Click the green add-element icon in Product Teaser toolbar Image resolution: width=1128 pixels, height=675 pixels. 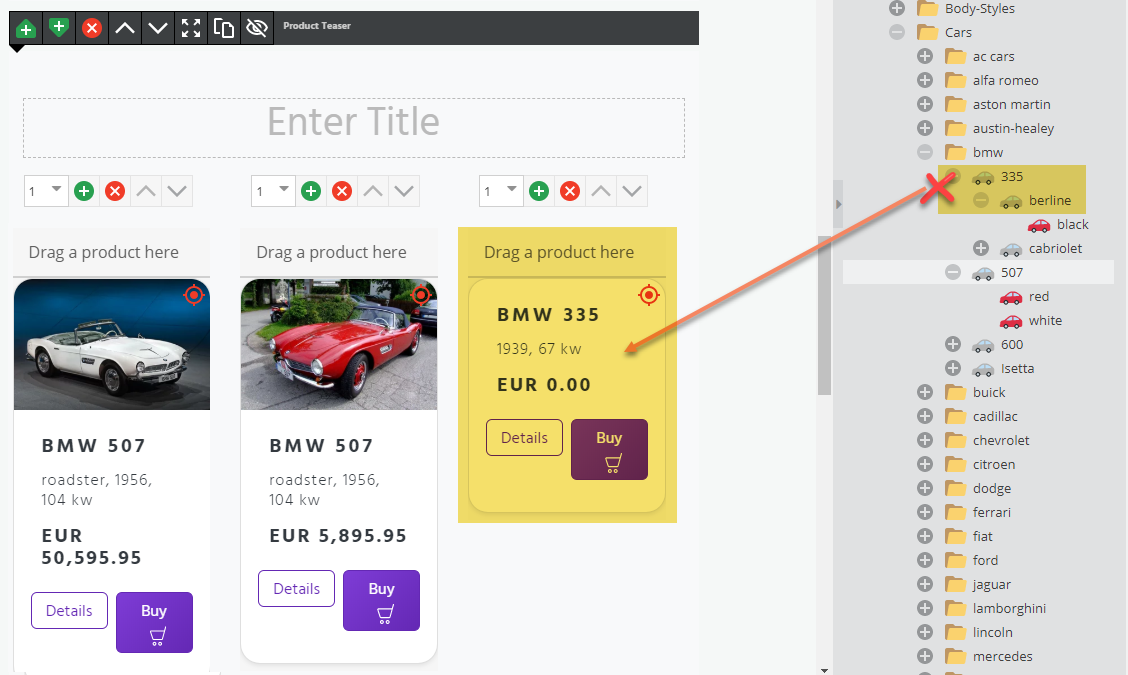tap(26, 28)
